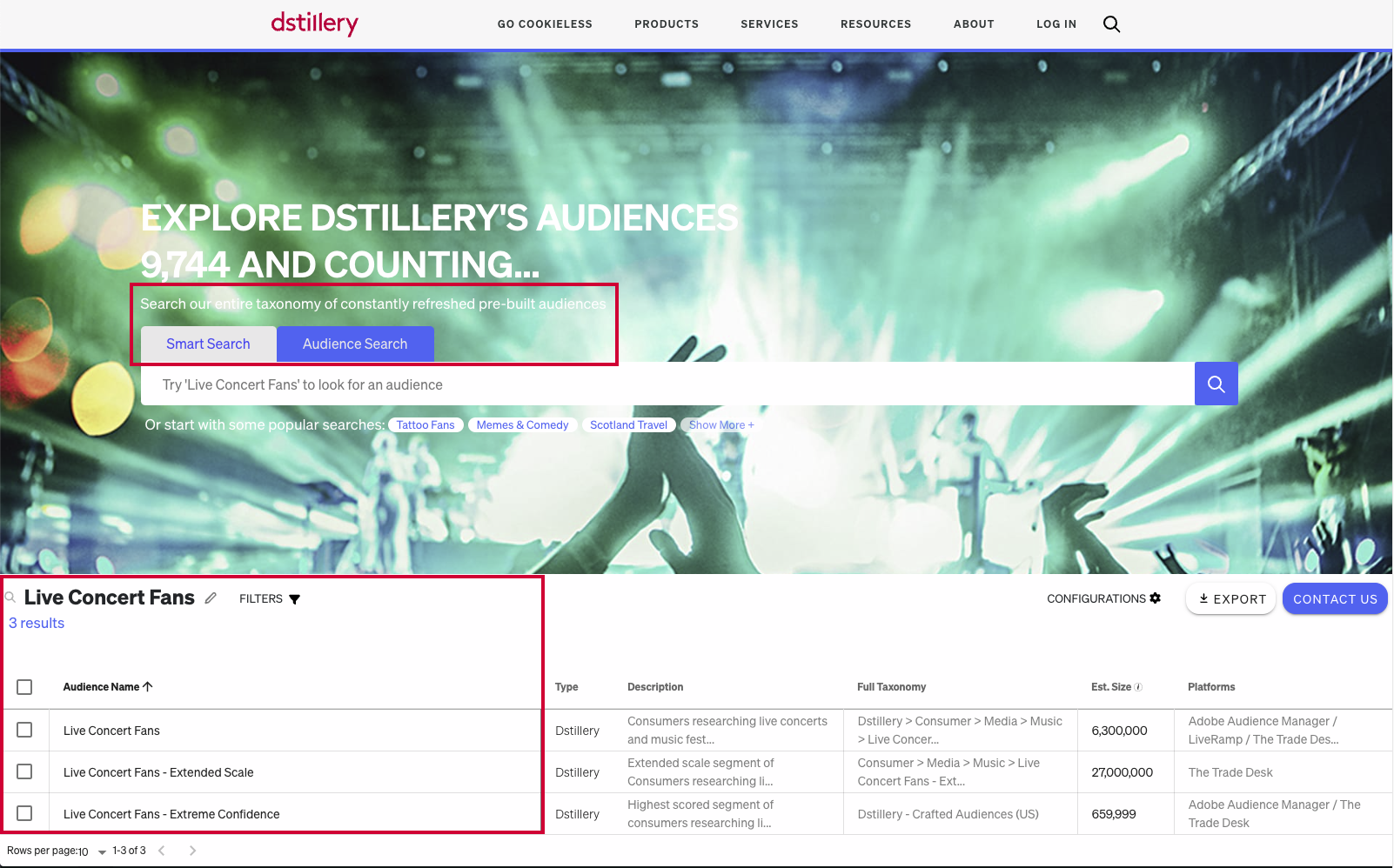Click the Est. Size info icon

[1138, 687]
